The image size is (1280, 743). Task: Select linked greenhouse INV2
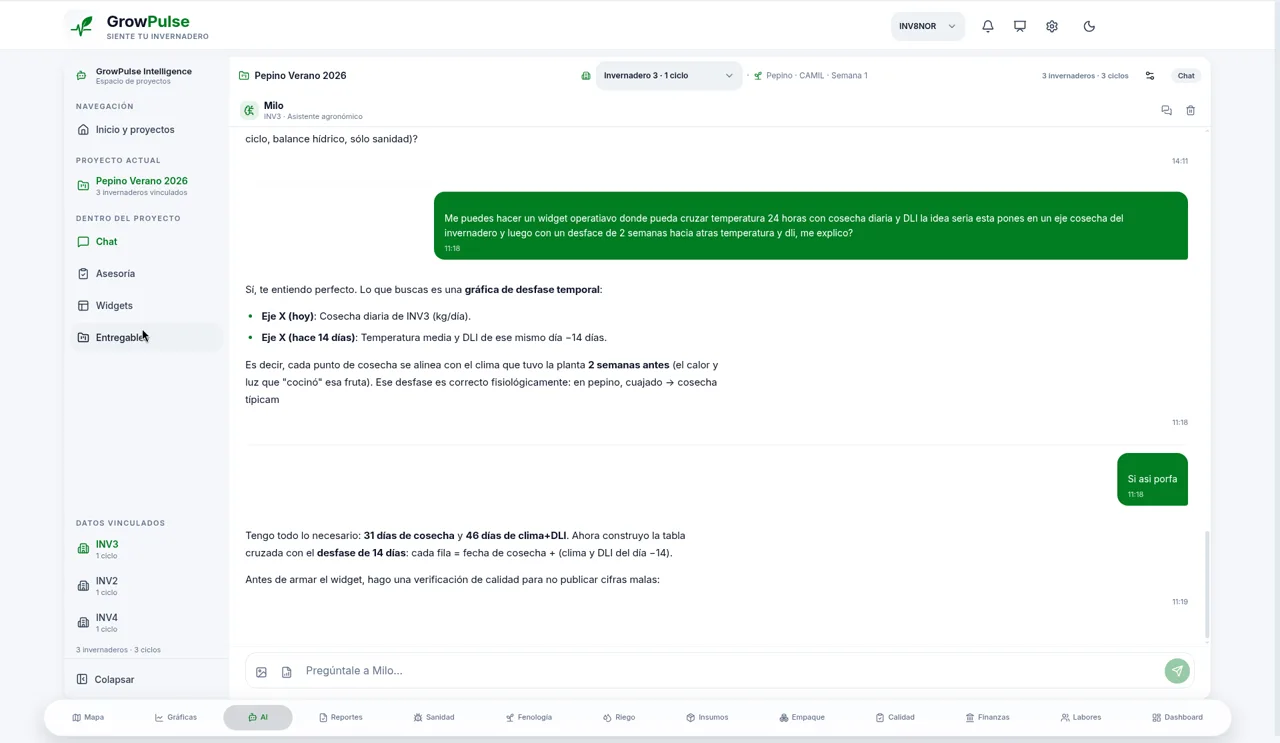(x=145, y=586)
